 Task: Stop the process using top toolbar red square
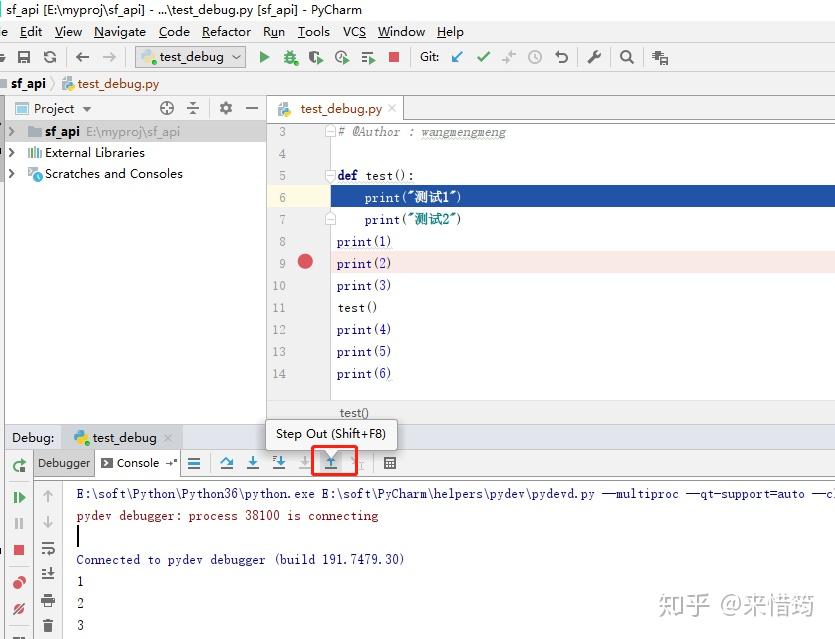394,57
